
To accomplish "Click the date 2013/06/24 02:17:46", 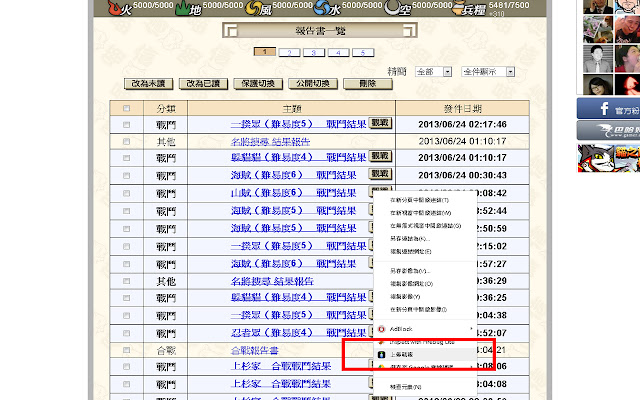I will pyautogui.click(x=462, y=124).
